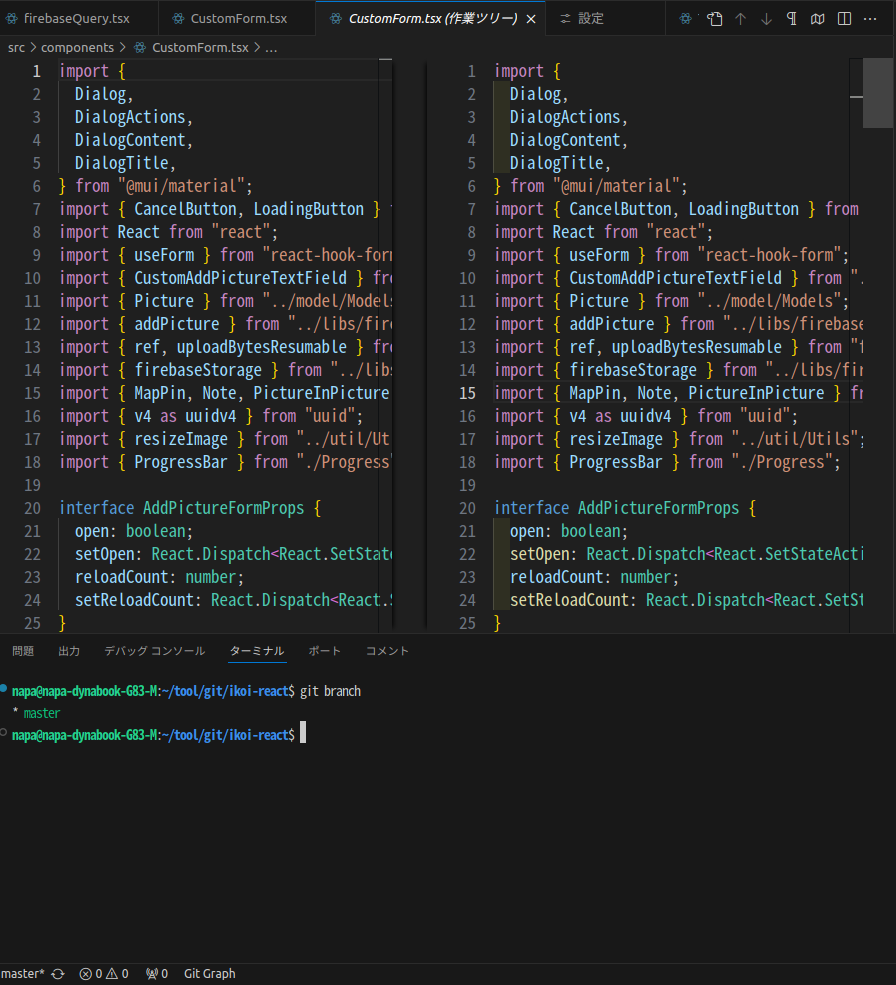Image resolution: width=896 pixels, height=985 pixels.
Task: Click the 'master' branch output in terminal
Action: 41,713
